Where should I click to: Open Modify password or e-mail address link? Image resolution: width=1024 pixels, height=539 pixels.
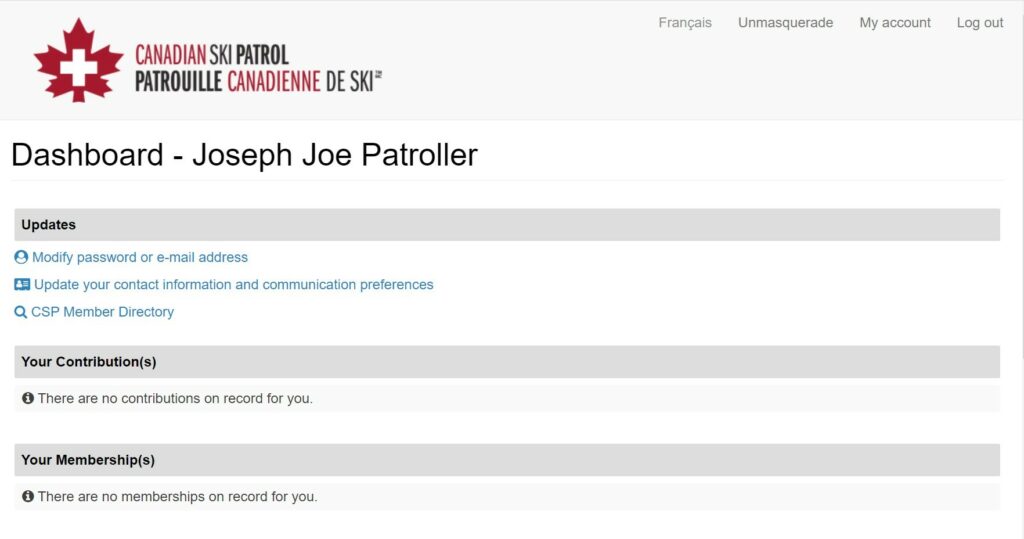click(x=140, y=257)
